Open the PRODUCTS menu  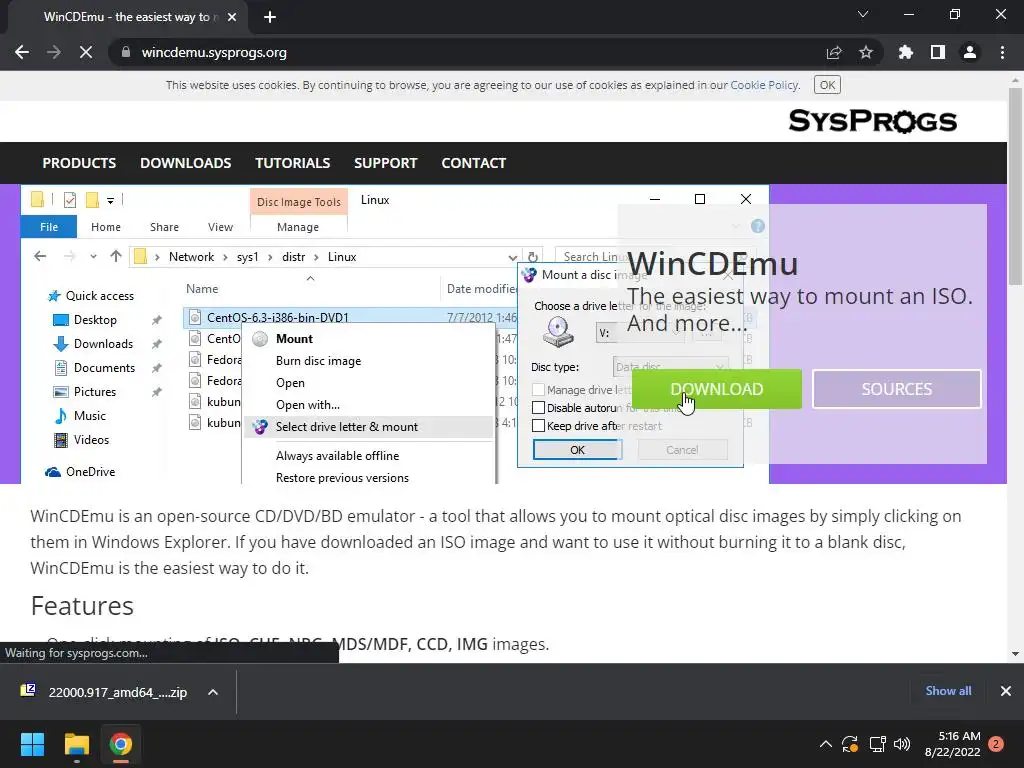point(79,163)
